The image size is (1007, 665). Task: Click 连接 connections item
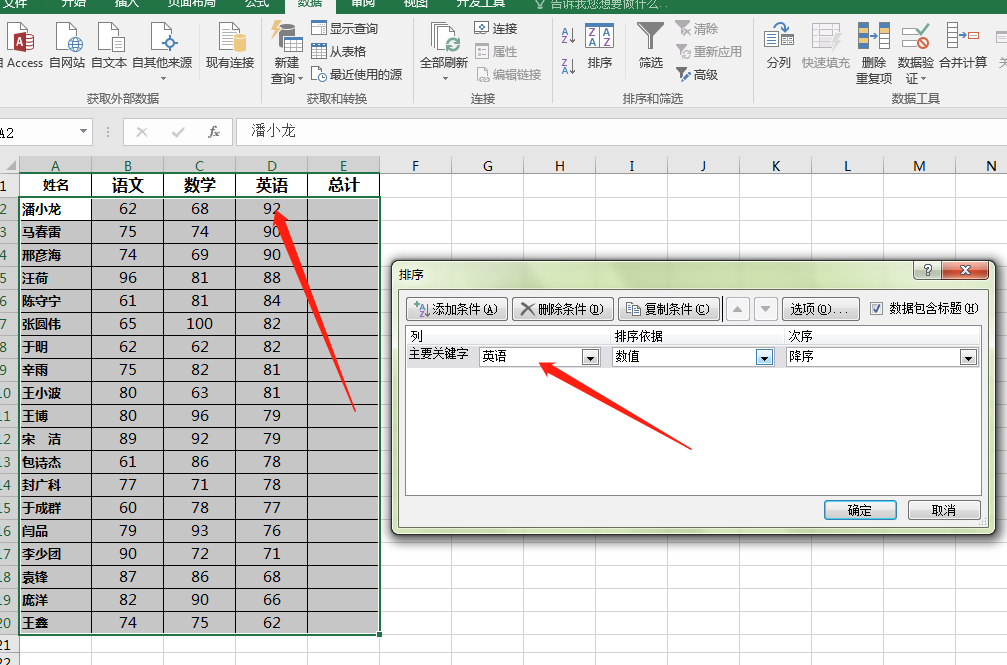point(496,28)
